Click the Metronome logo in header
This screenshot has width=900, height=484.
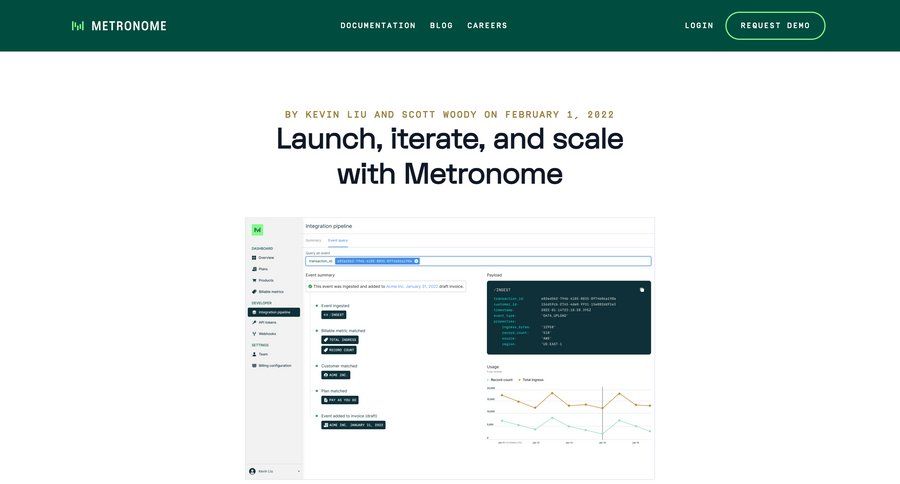click(x=119, y=26)
